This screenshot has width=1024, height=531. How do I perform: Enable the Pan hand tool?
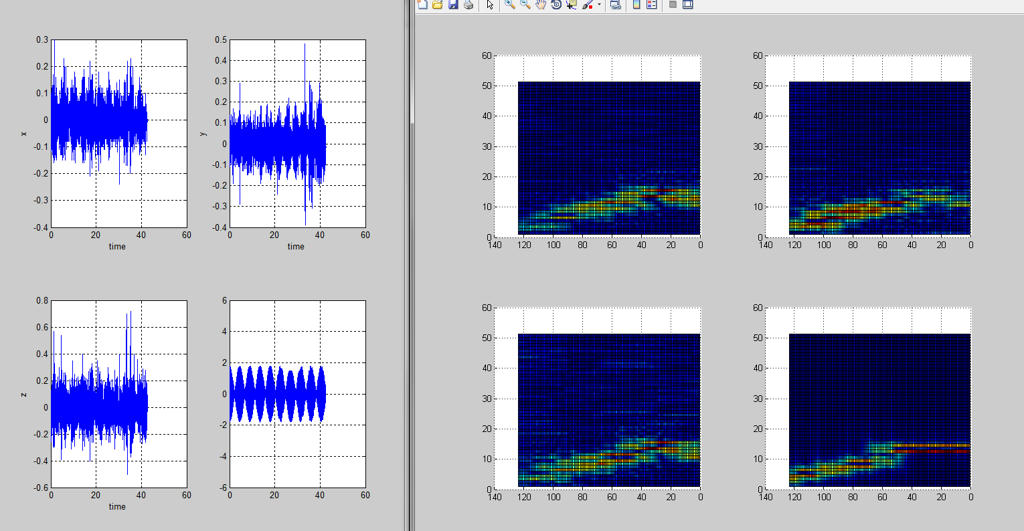[x=541, y=5]
